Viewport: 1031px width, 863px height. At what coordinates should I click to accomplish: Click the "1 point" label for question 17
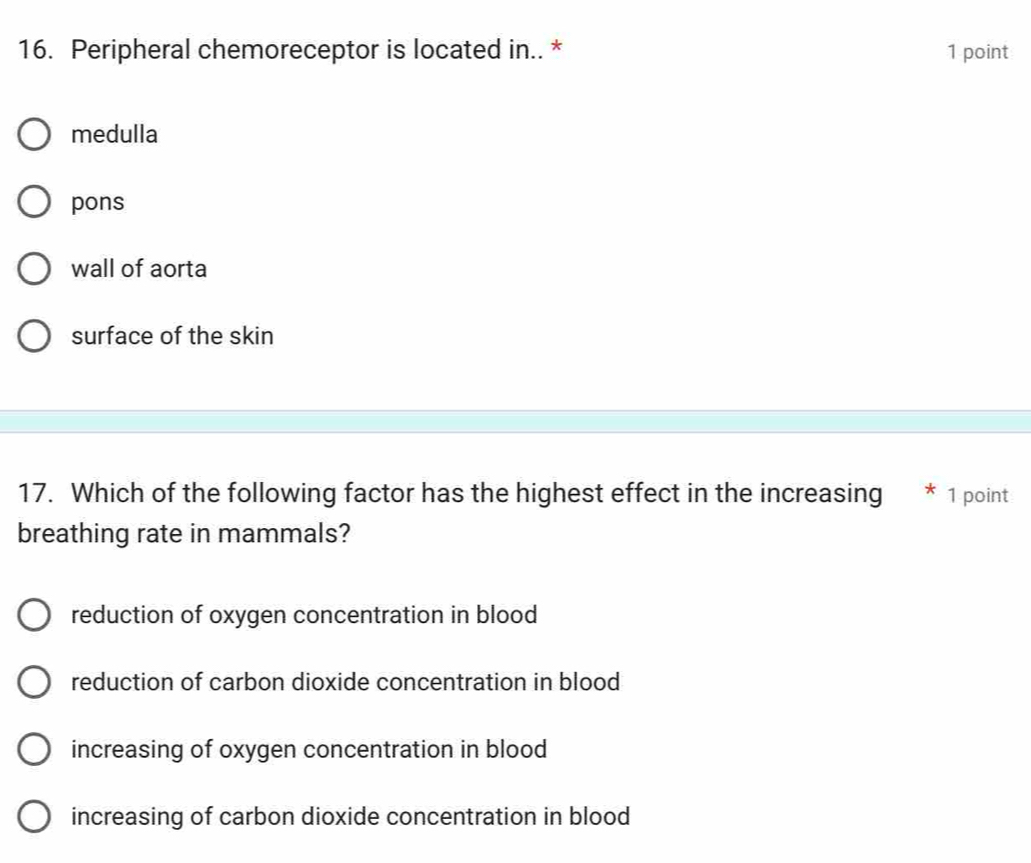point(980,494)
